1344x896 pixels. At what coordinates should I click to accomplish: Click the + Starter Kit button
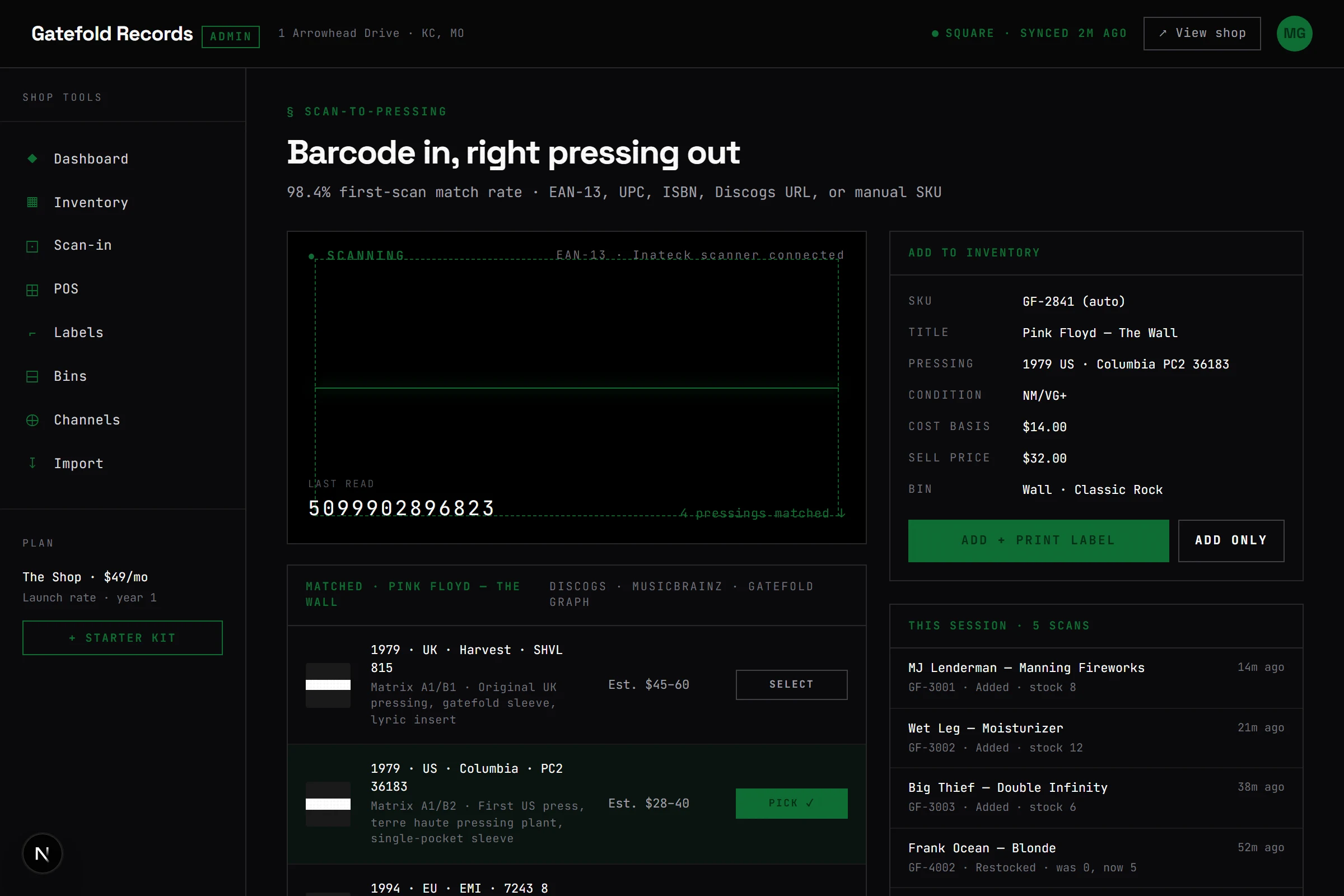[122, 638]
